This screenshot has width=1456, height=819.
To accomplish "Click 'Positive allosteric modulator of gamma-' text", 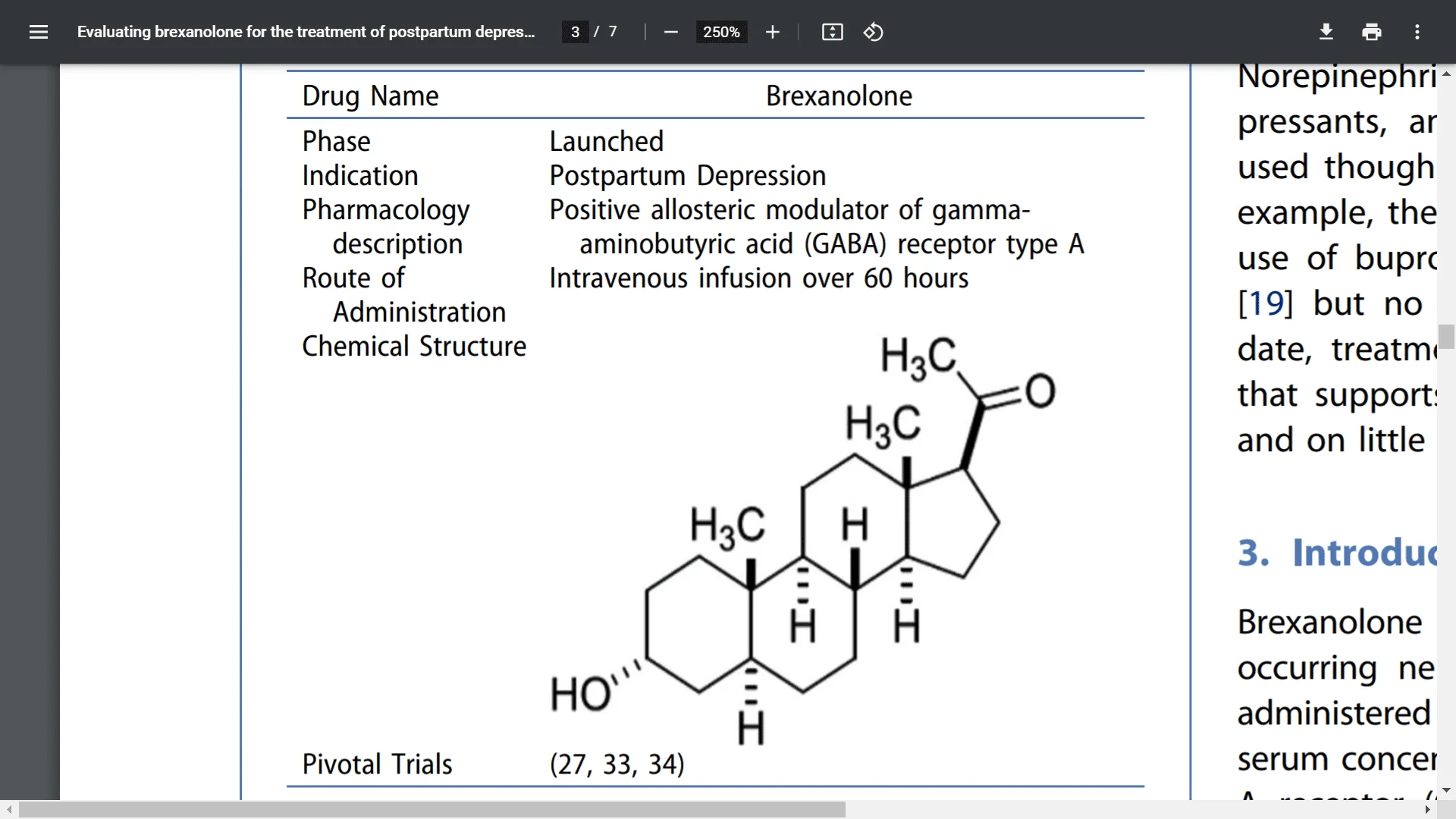I will tap(789, 210).
